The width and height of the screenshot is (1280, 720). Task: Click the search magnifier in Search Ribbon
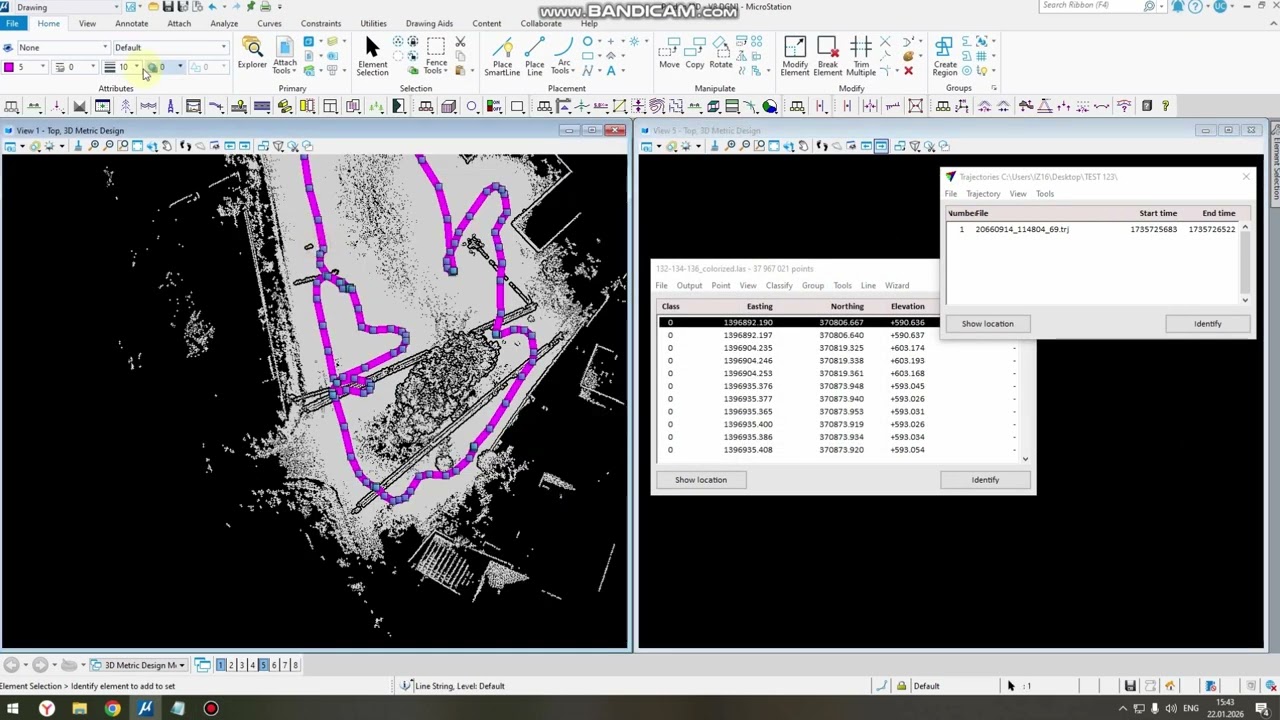point(1149,6)
